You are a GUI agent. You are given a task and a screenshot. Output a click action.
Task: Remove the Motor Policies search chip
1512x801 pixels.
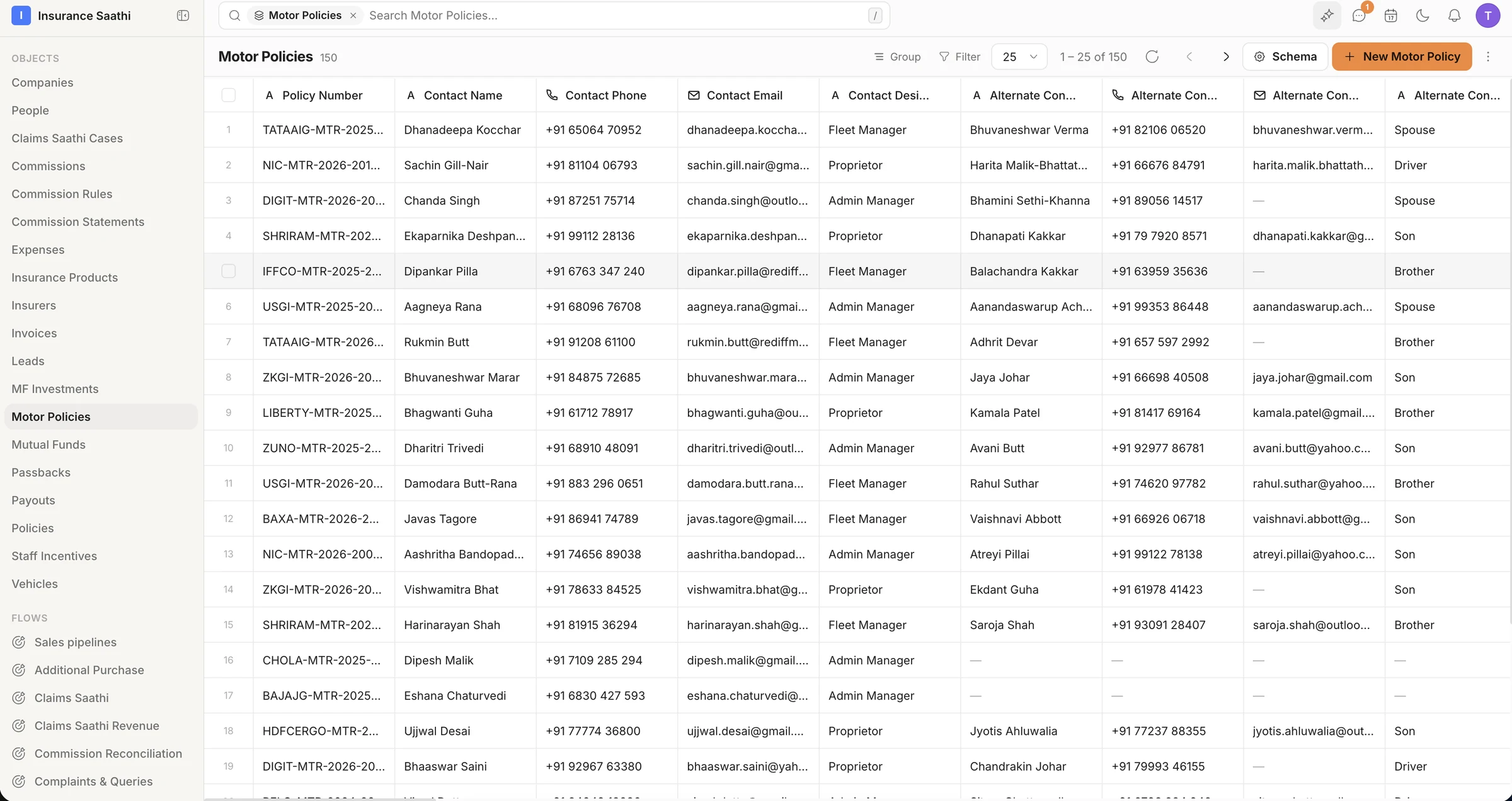pyautogui.click(x=353, y=15)
